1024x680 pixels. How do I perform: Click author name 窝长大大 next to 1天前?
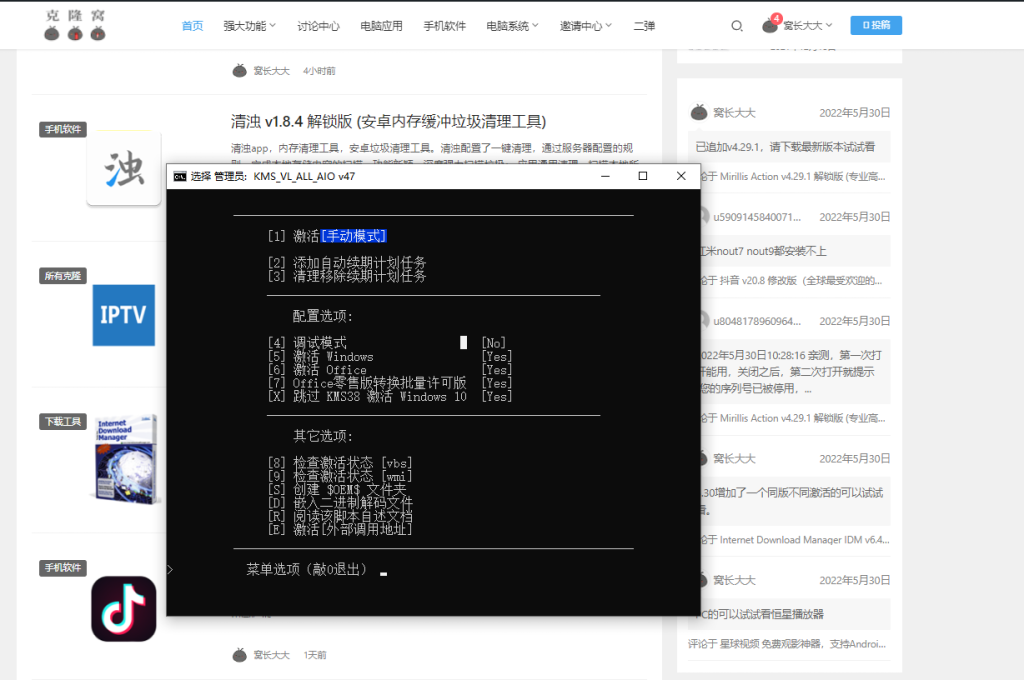(x=272, y=655)
